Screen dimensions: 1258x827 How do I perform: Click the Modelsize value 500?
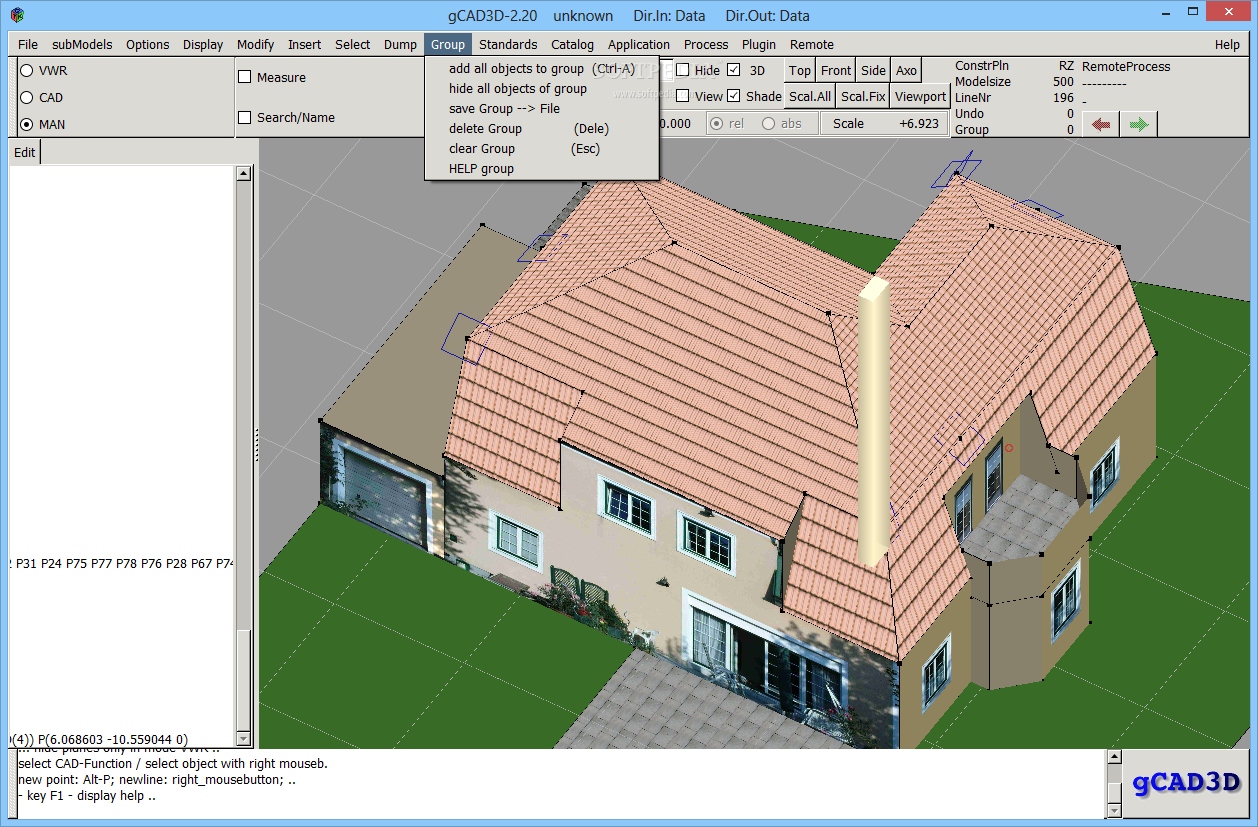pos(1063,82)
